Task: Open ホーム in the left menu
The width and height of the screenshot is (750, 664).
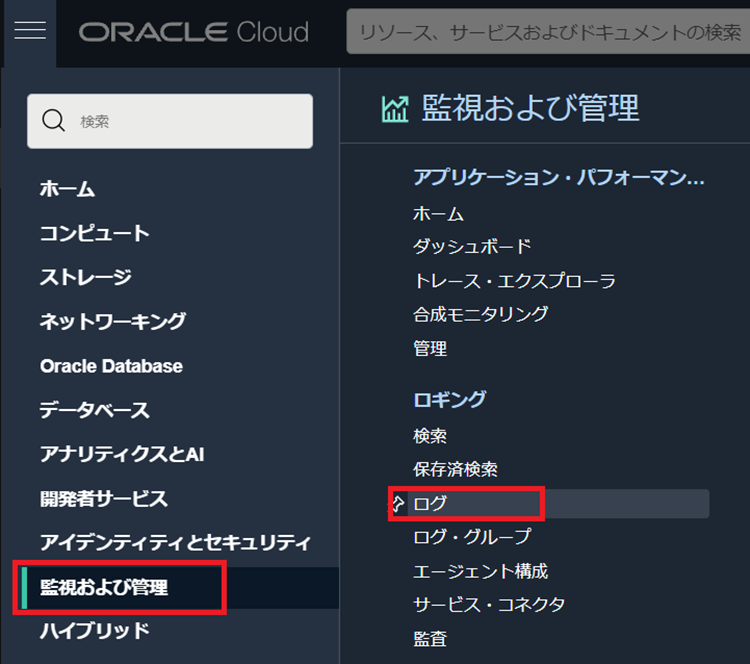Action: pyautogui.click(x=67, y=189)
